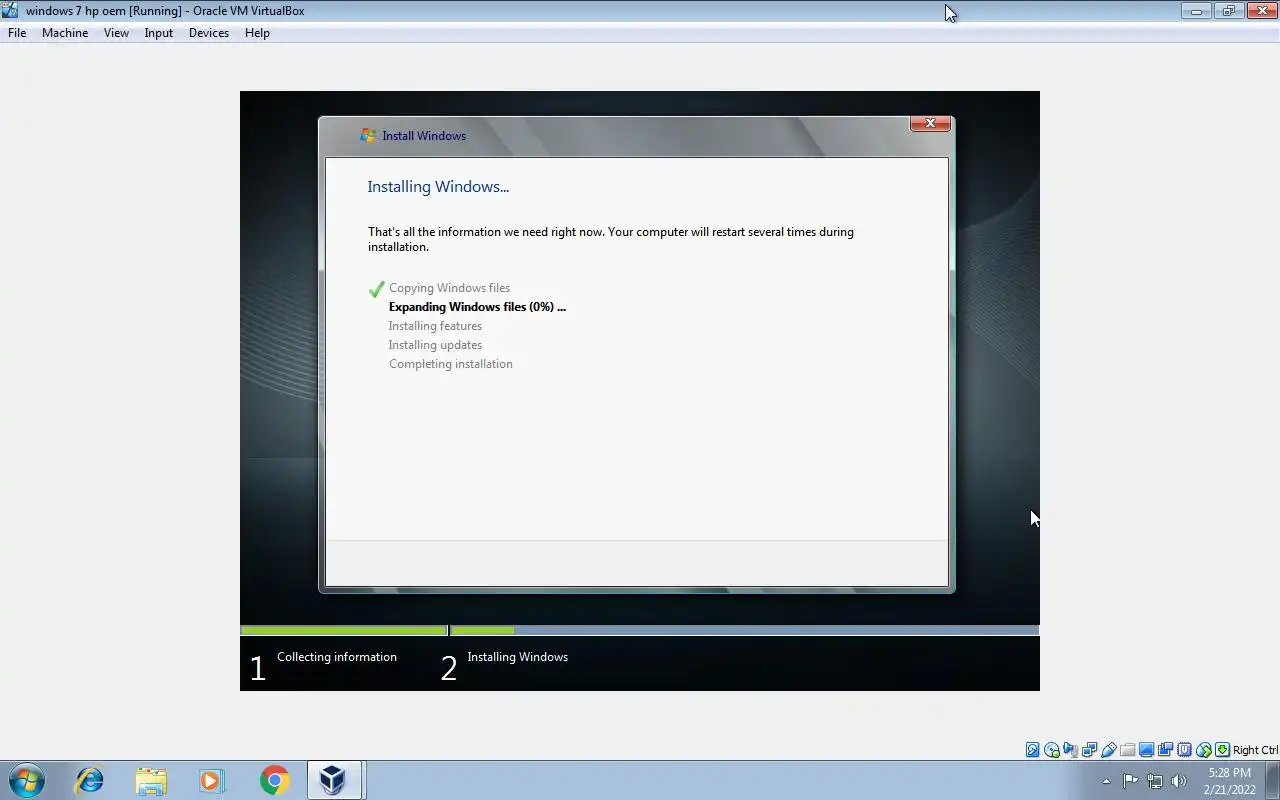Click the 'Install Windows' dialog title

coord(424,135)
